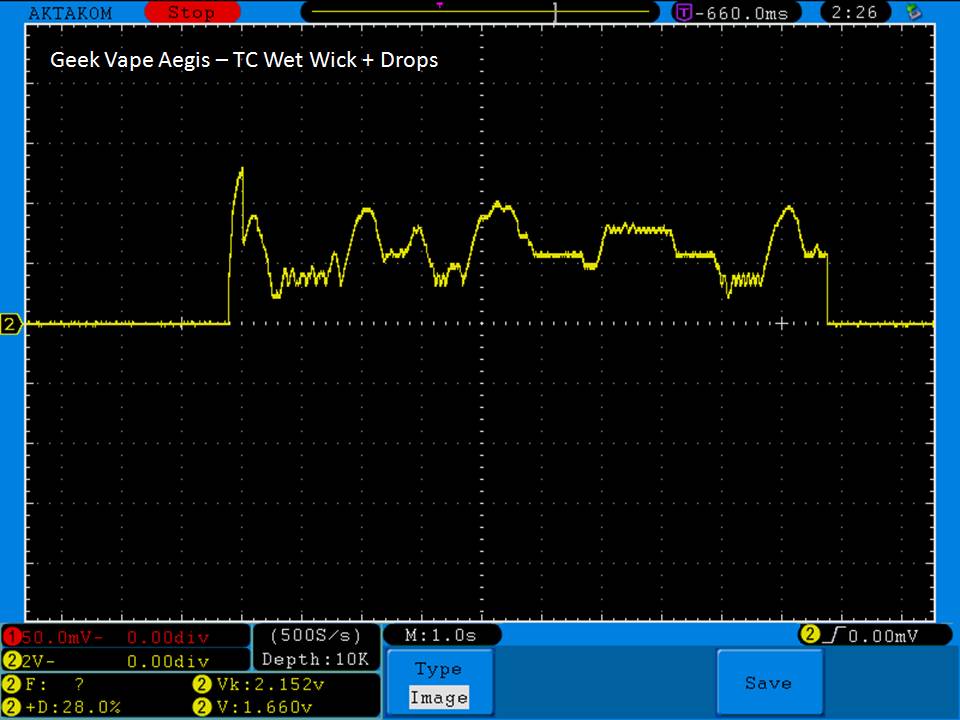The width and height of the screenshot is (960, 720).
Task: Click the red Stop run-status indicator
Action: coord(190,13)
